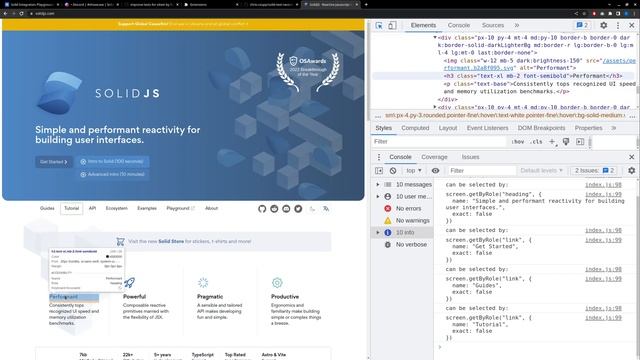Open Intro to Solid video link
The image size is (640, 360).
point(112,162)
